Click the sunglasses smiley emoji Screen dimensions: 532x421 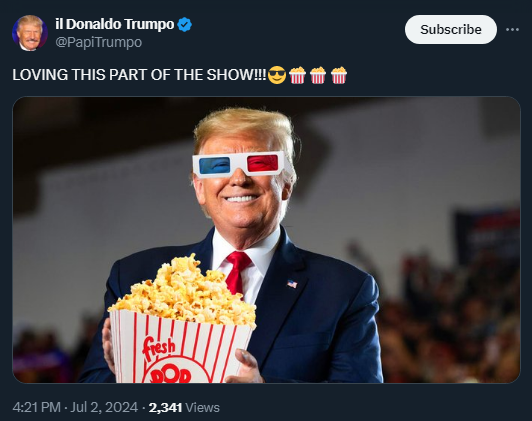(x=277, y=75)
